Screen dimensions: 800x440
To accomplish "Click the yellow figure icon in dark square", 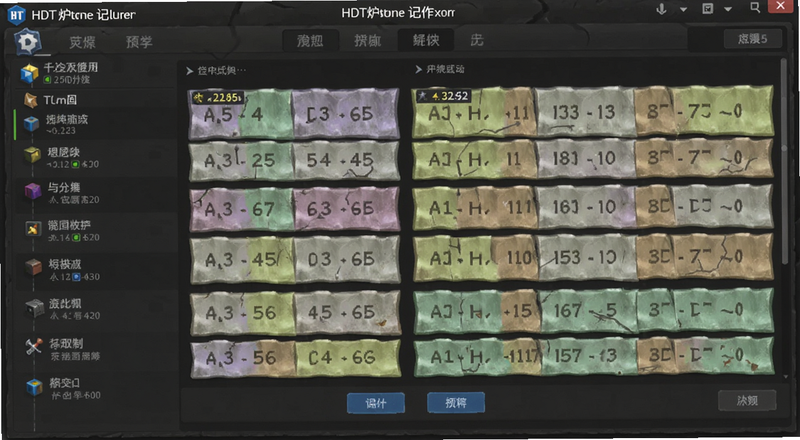I will 33,229.
